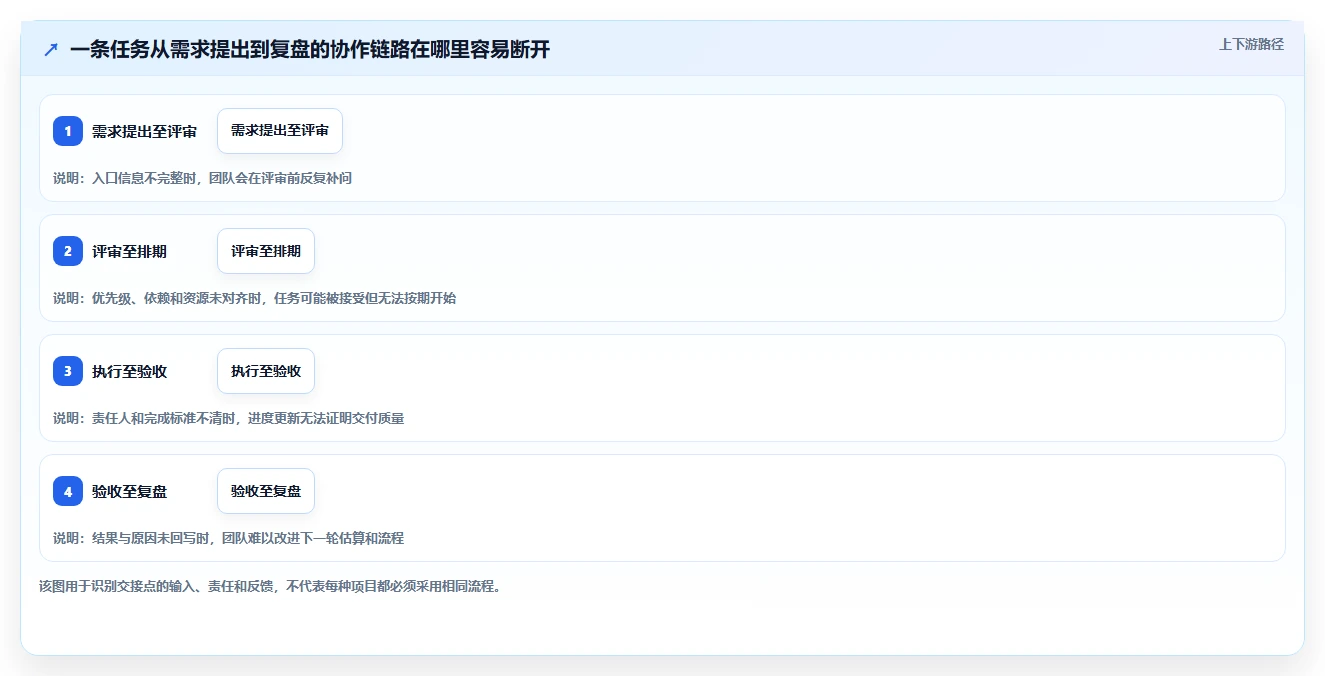Click the 执行至验收 outlined button
The height and width of the screenshot is (676, 1325).
pos(266,371)
